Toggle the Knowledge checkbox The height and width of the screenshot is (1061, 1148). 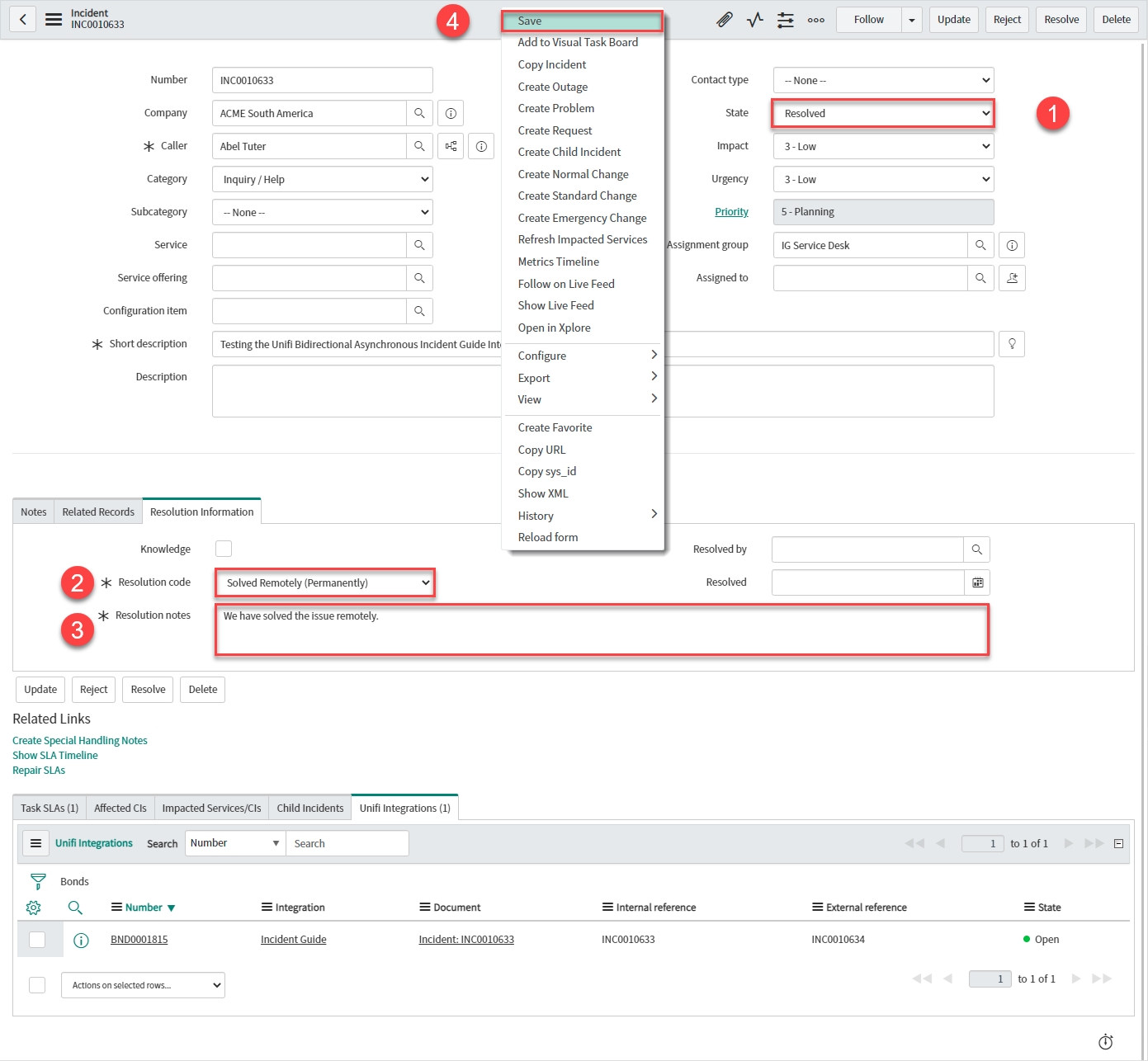224,549
